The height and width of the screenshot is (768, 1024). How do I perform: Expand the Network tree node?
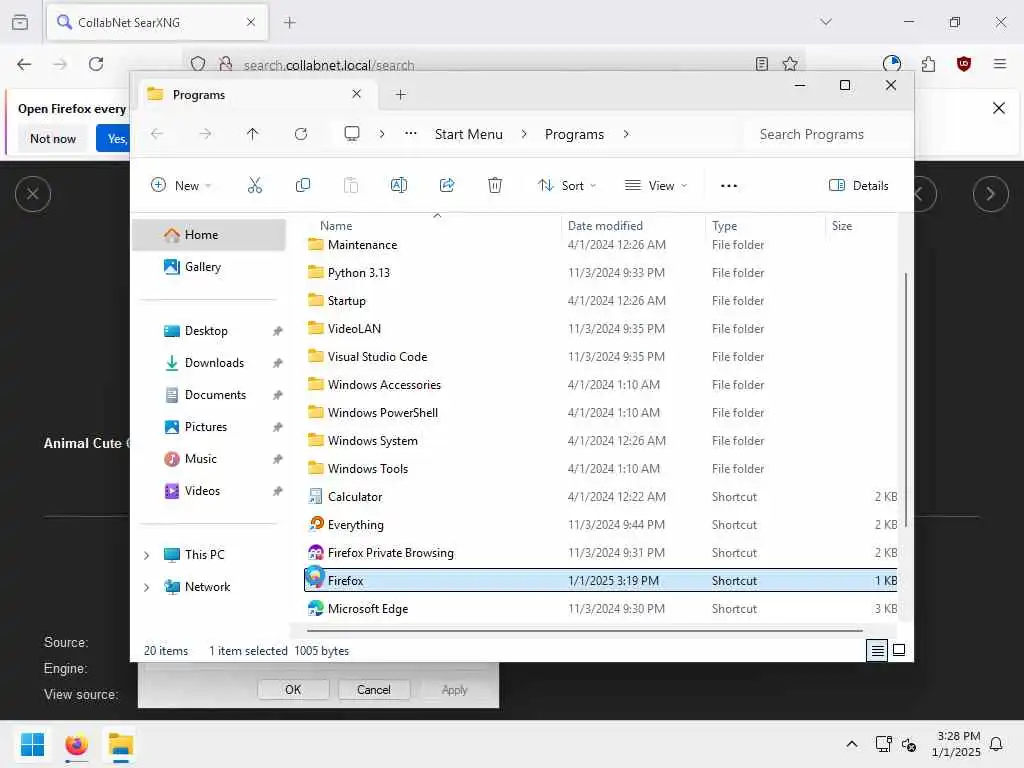click(147, 587)
